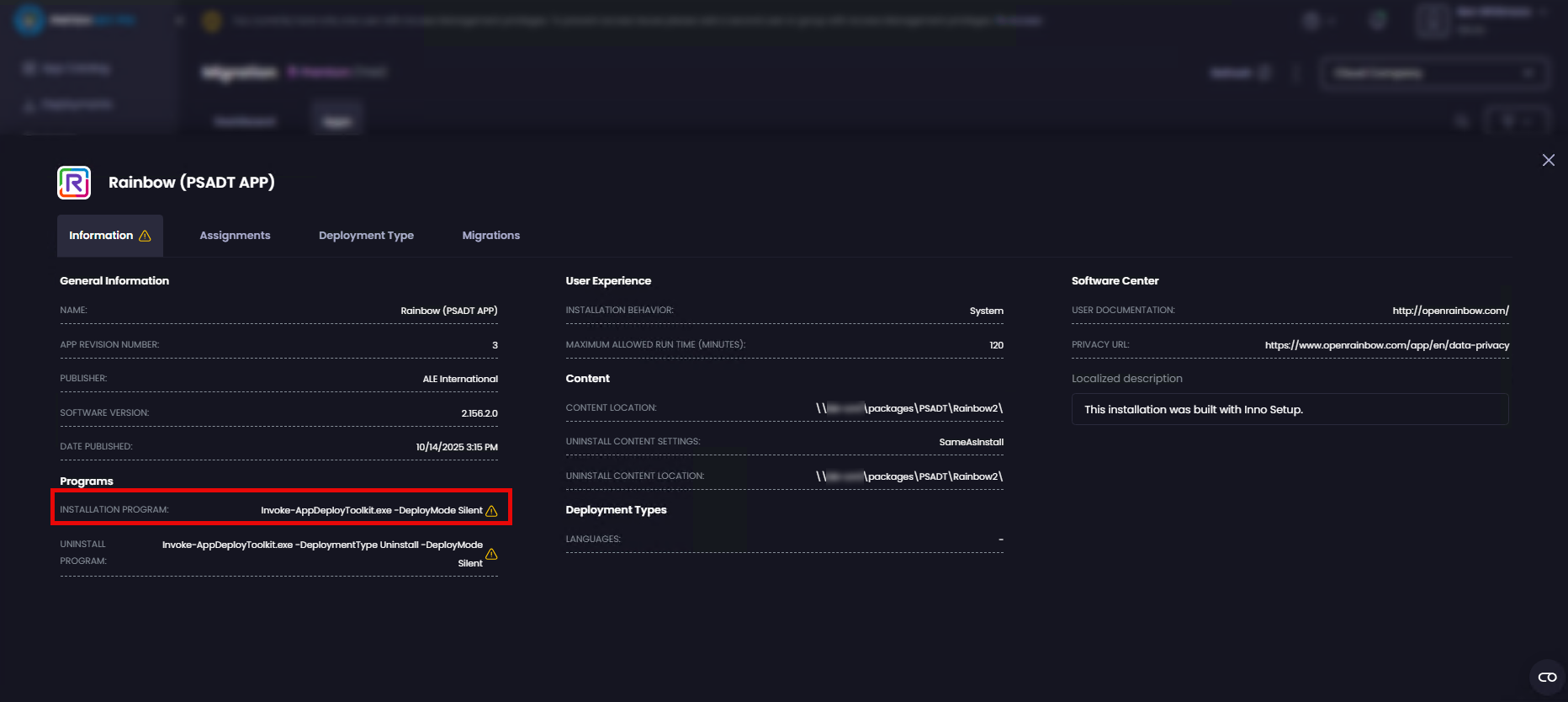Click the content location path value
The height and width of the screenshot is (702, 1568).
[x=909, y=408]
